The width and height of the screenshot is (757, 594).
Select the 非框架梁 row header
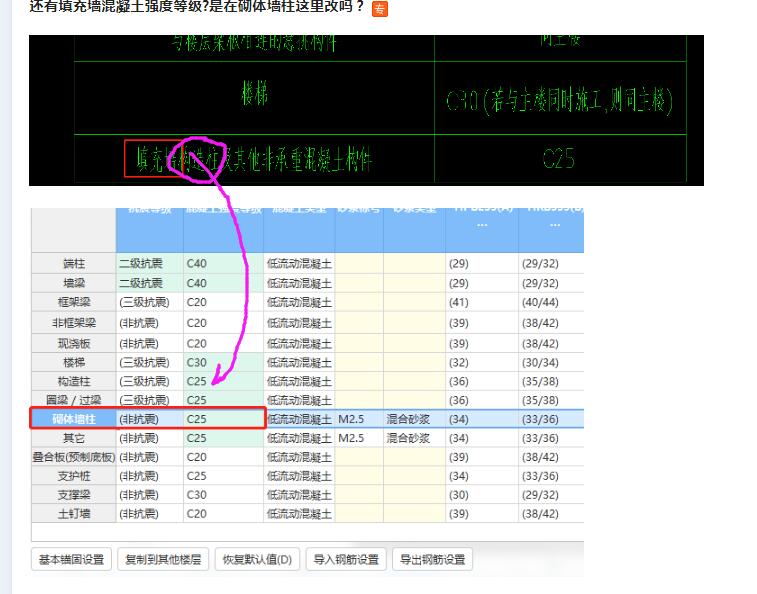pos(74,323)
